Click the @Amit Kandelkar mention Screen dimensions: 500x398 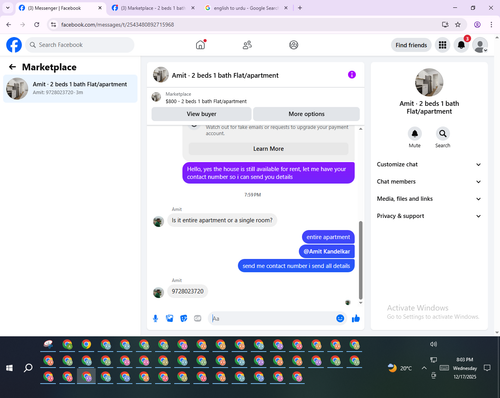pos(327,251)
